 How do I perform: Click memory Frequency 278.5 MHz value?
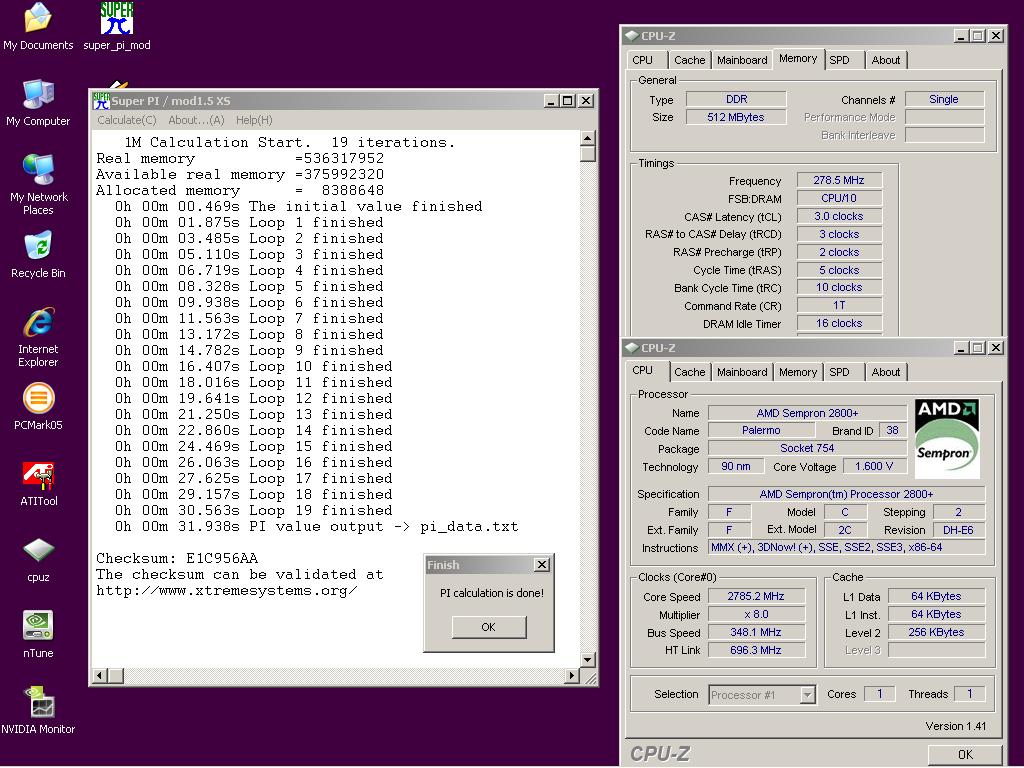point(839,180)
